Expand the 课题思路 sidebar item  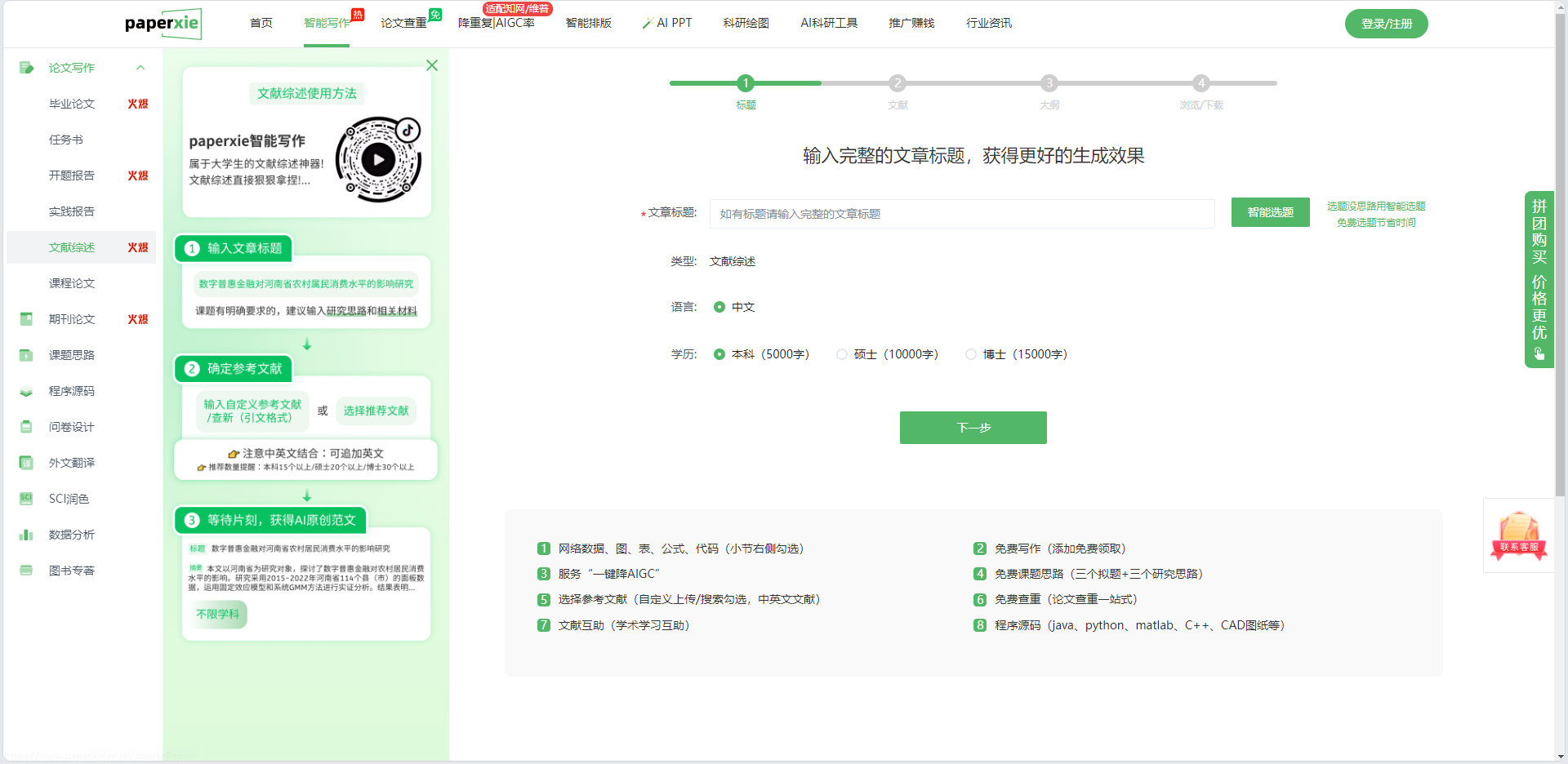coord(72,355)
